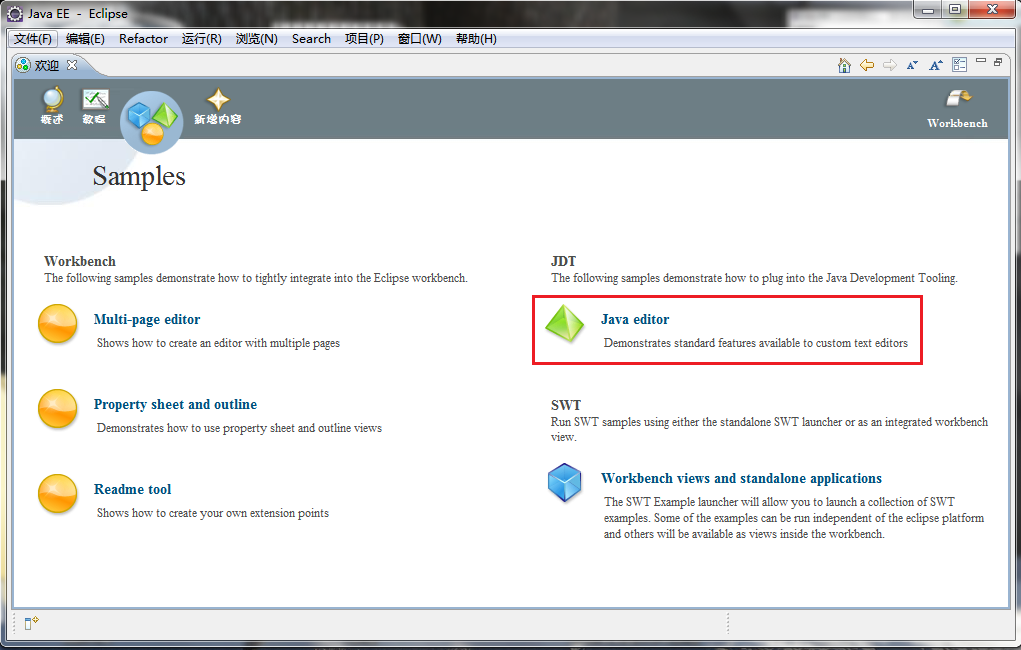Open the 教程 tutorials page icon

[95, 100]
